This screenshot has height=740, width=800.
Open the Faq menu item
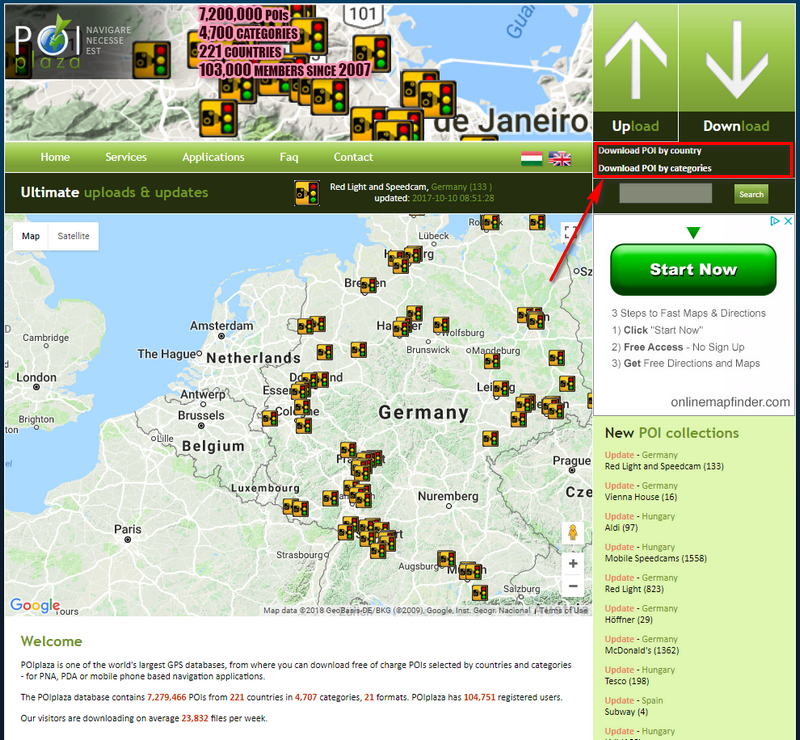[x=289, y=157]
